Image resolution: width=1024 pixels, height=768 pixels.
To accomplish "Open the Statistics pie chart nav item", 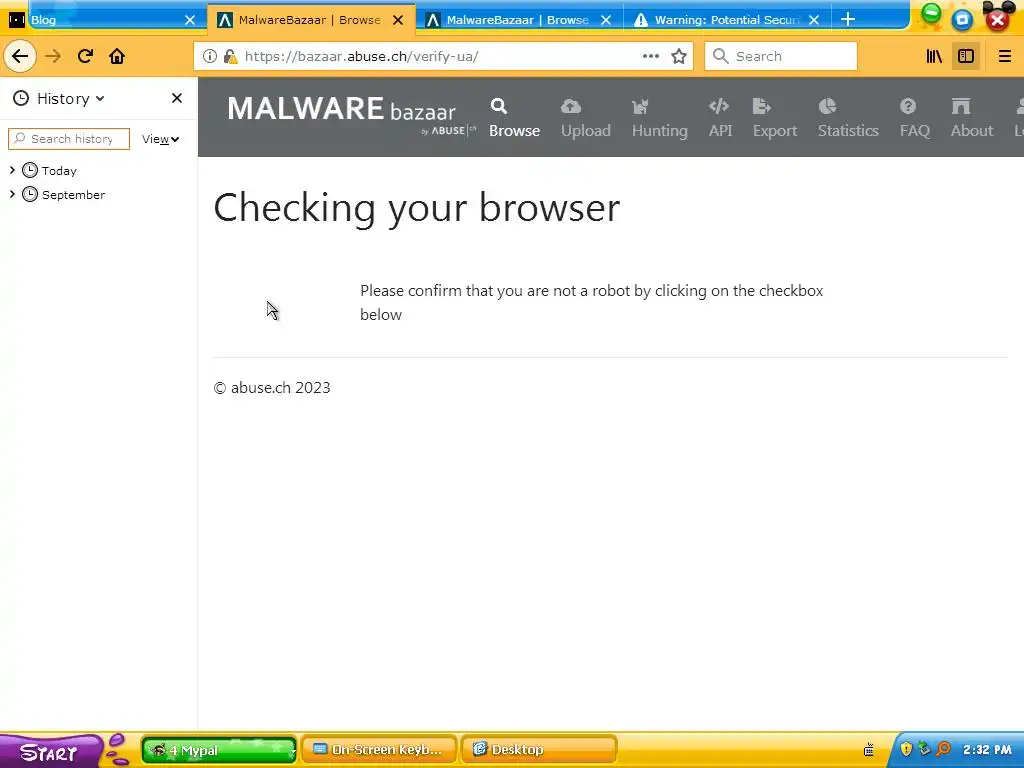I will pos(848,118).
